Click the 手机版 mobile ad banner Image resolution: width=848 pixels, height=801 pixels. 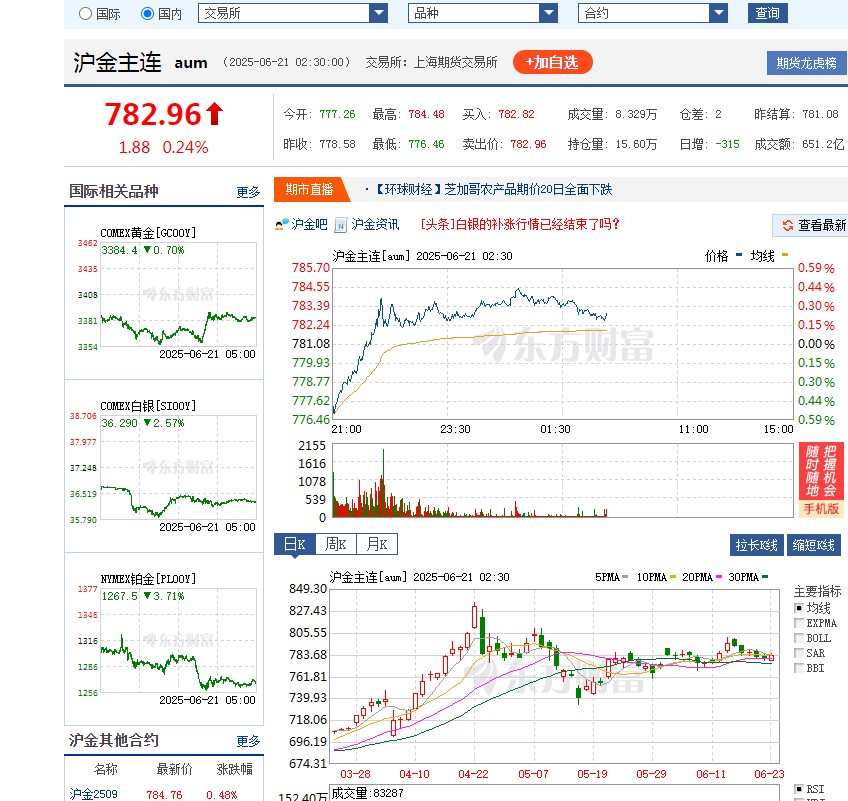click(x=821, y=480)
